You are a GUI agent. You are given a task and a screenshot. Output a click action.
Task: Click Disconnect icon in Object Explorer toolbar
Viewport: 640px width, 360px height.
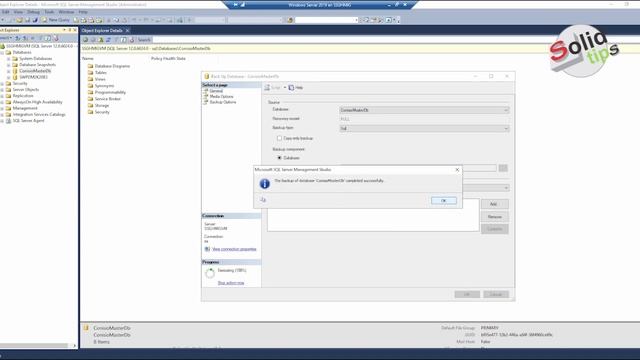click(x=25, y=38)
